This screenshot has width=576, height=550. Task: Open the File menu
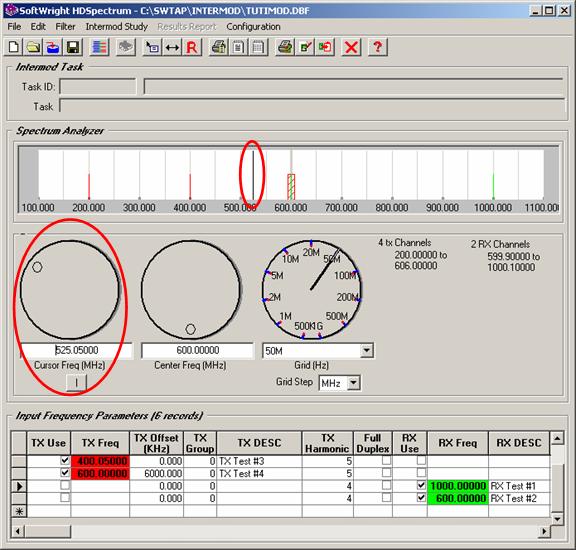pos(14,26)
